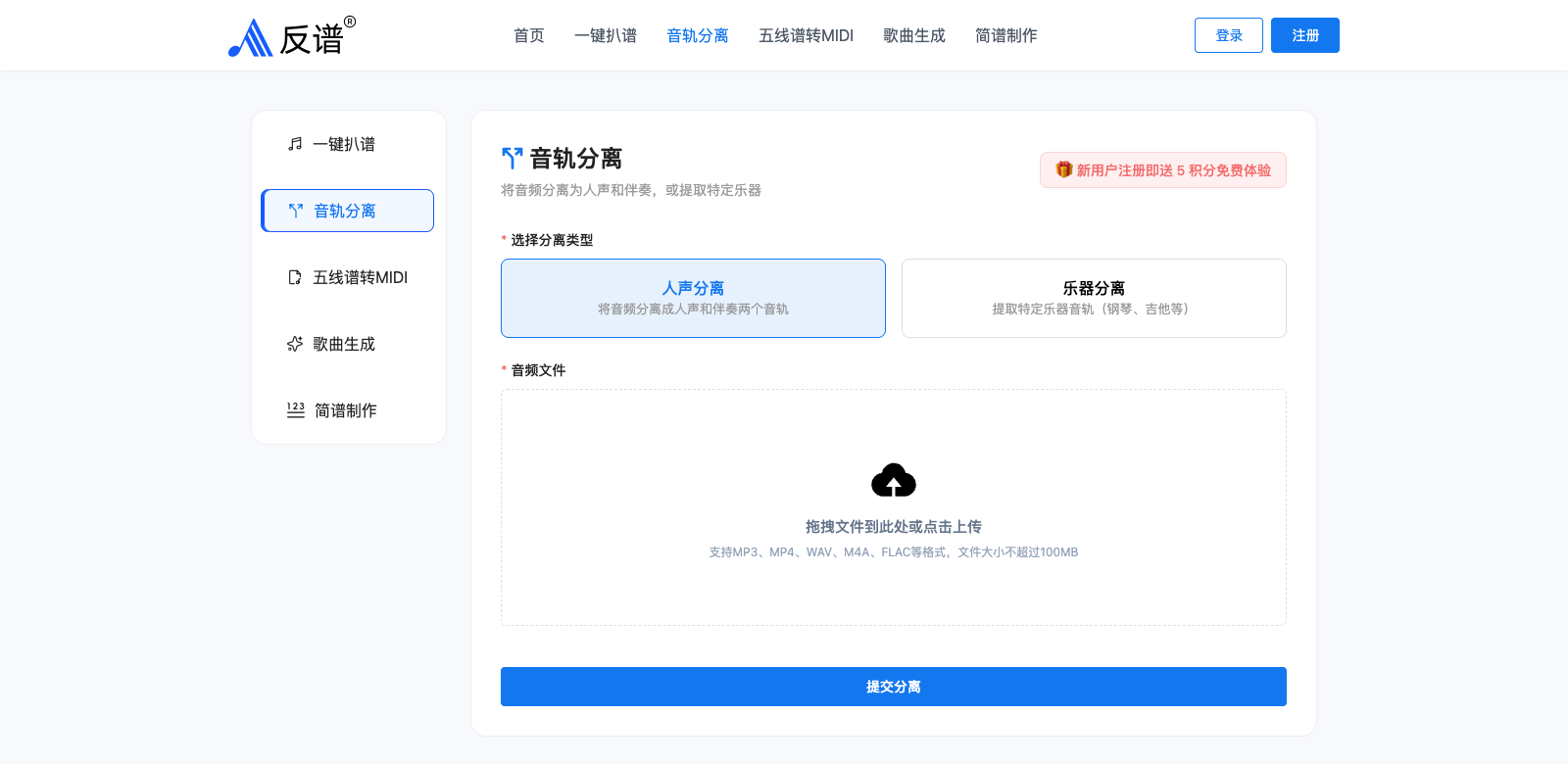Click the split icon next to 音轨分离 heading

pyautogui.click(x=512, y=158)
